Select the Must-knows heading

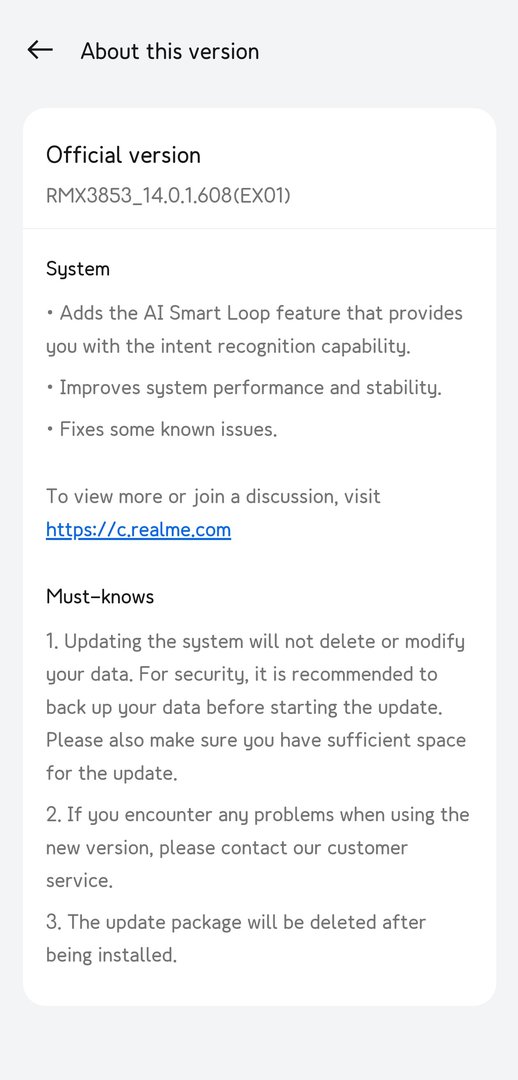pos(100,596)
